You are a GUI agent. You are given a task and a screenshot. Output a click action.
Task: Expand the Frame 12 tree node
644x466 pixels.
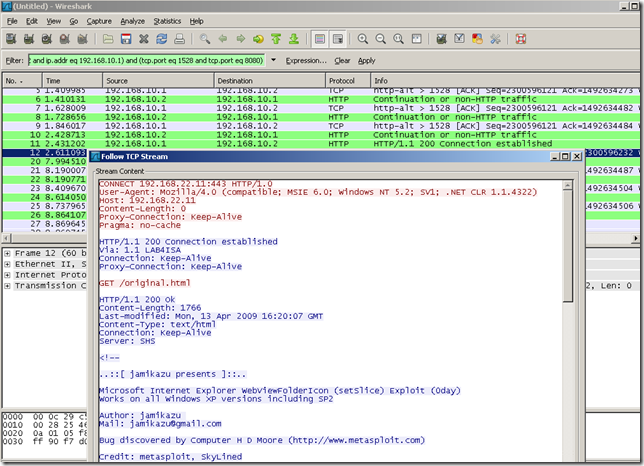coord(7,253)
